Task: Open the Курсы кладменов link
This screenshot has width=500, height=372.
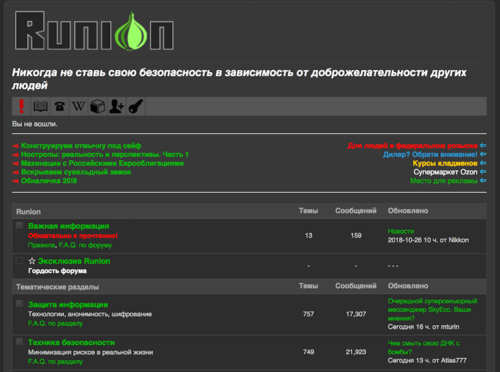Action: click(x=445, y=163)
